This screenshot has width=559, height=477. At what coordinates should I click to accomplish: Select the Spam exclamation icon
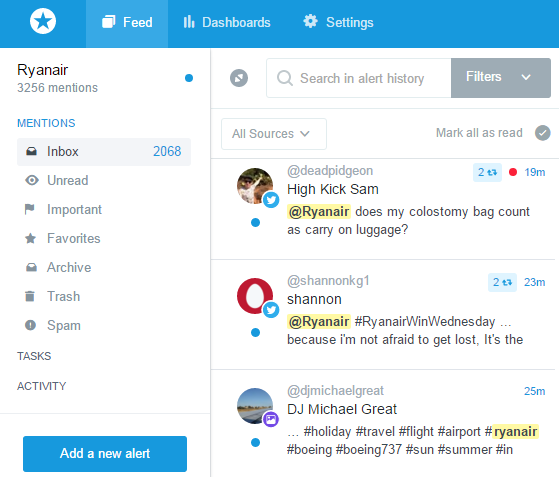pos(30,325)
